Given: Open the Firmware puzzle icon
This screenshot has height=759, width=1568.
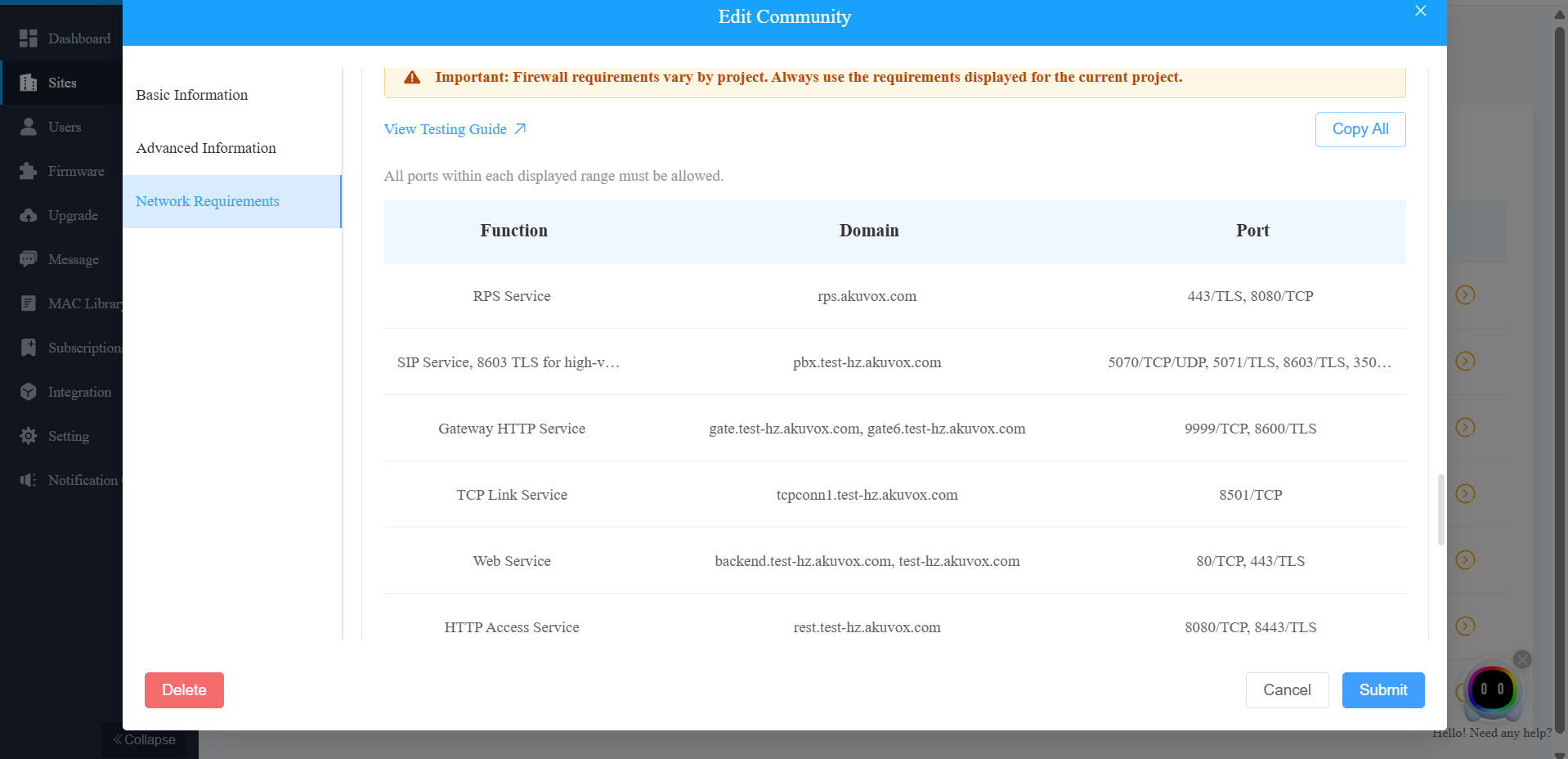Looking at the screenshot, I should click(29, 171).
